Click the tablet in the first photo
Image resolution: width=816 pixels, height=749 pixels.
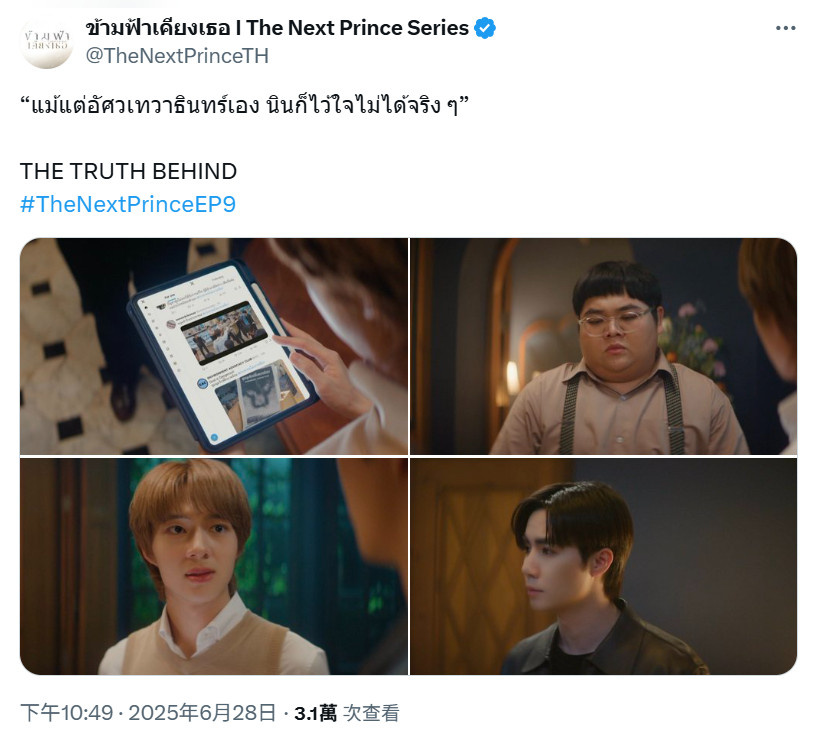pyautogui.click(x=223, y=356)
